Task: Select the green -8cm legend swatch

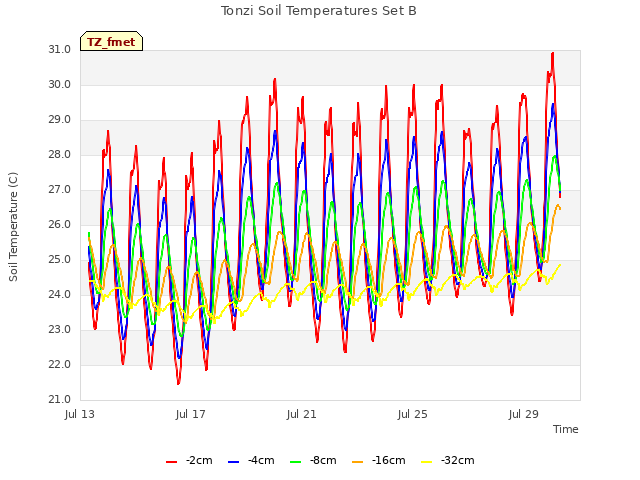Action: 295,462
